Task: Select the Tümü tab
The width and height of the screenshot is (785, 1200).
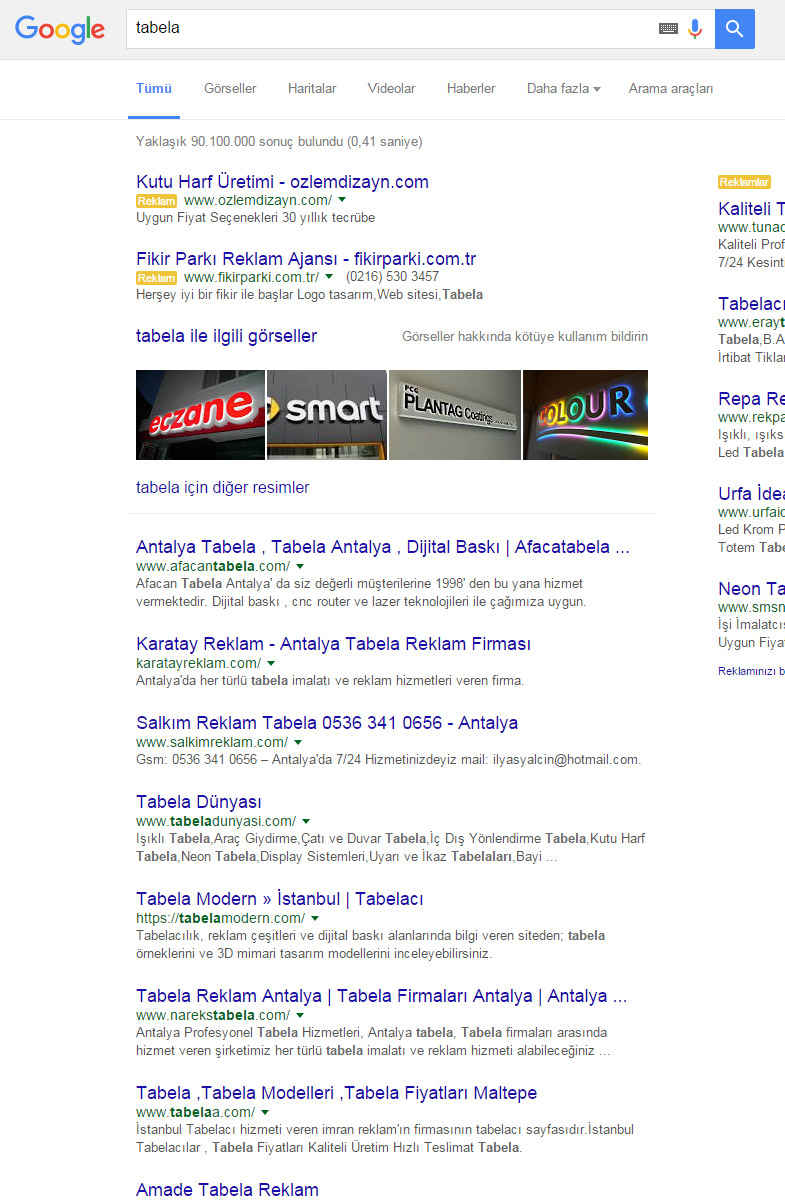Action: point(154,88)
